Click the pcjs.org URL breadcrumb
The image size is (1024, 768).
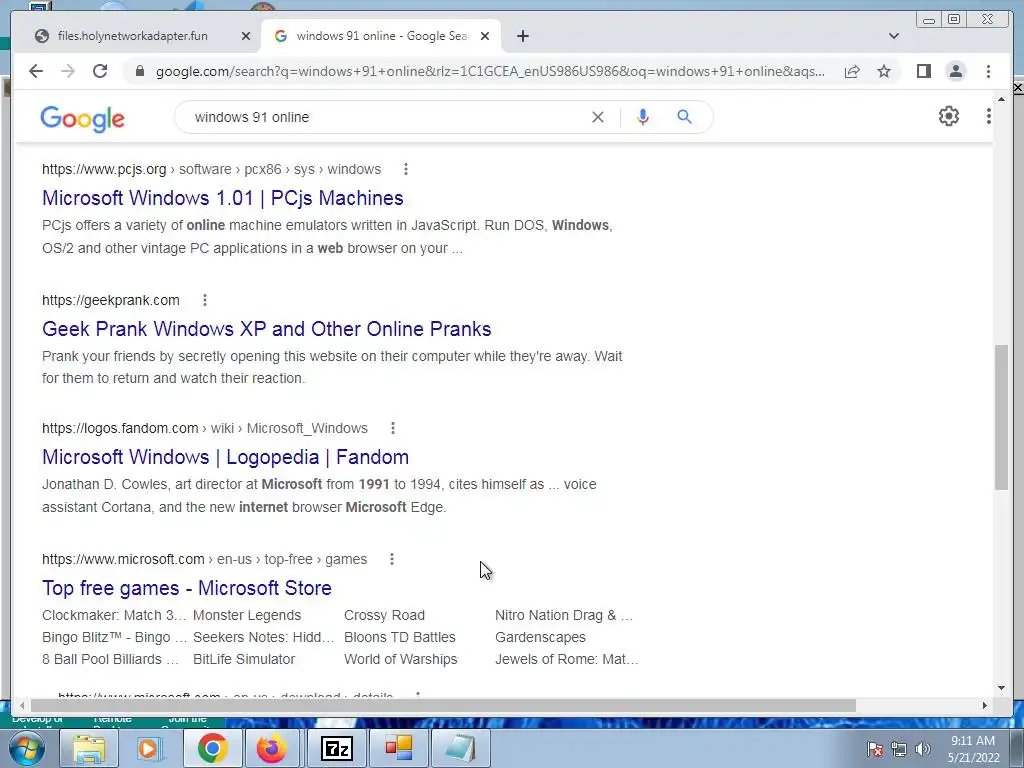click(212, 169)
